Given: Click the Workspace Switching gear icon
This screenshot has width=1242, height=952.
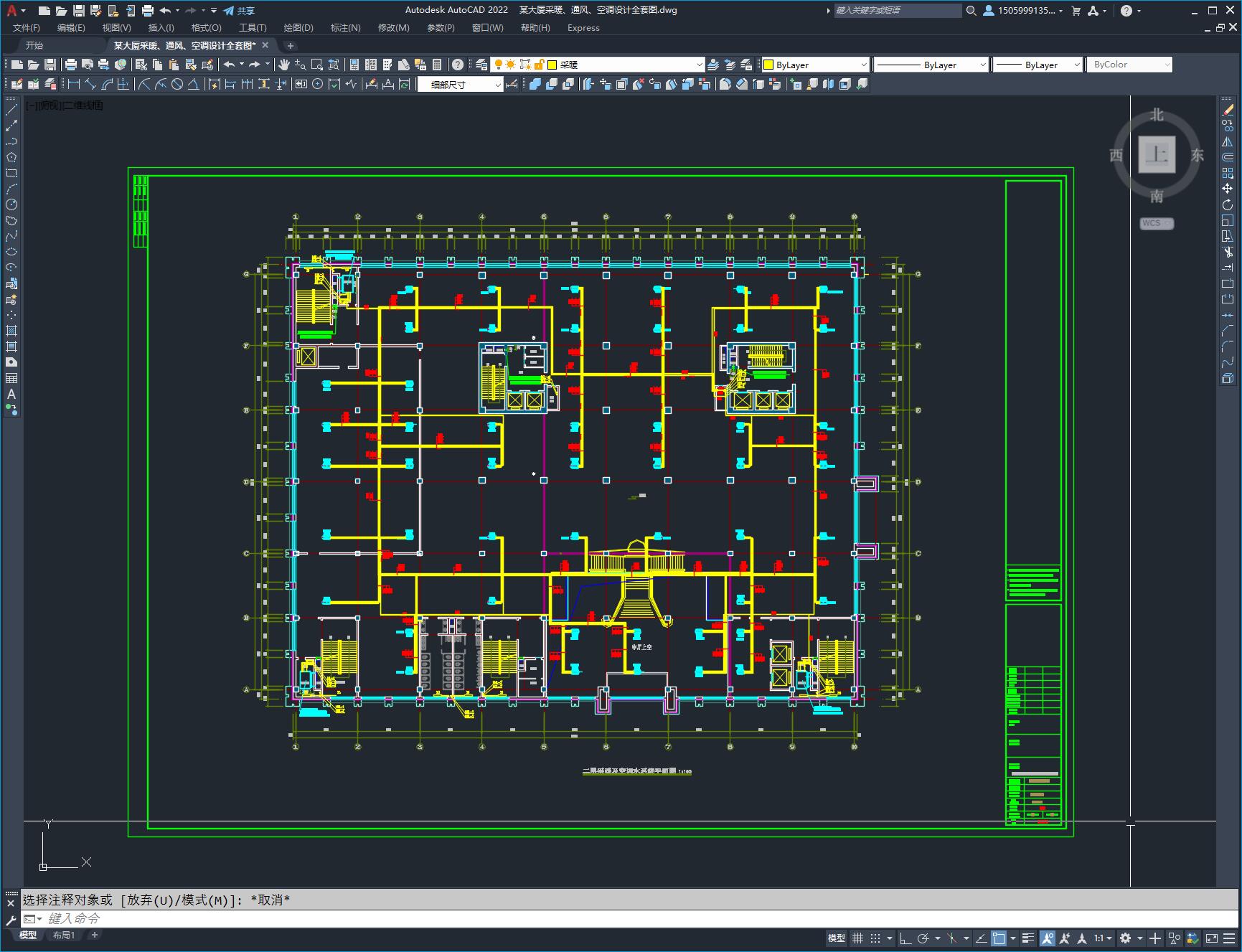Looking at the screenshot, I should click(1126, 938).
